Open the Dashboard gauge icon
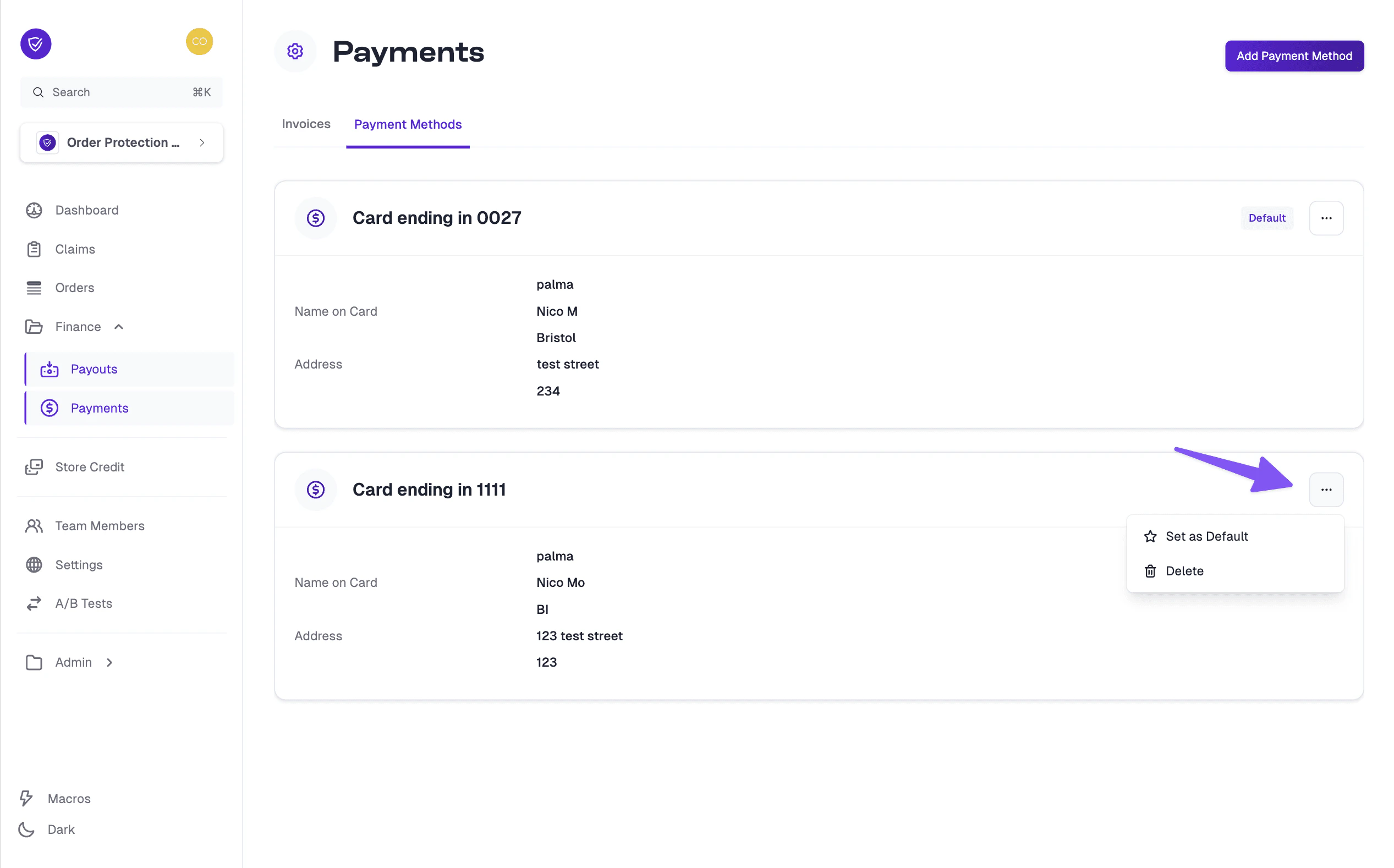This screenshot has height=868, width=1394. coord(35,210)
